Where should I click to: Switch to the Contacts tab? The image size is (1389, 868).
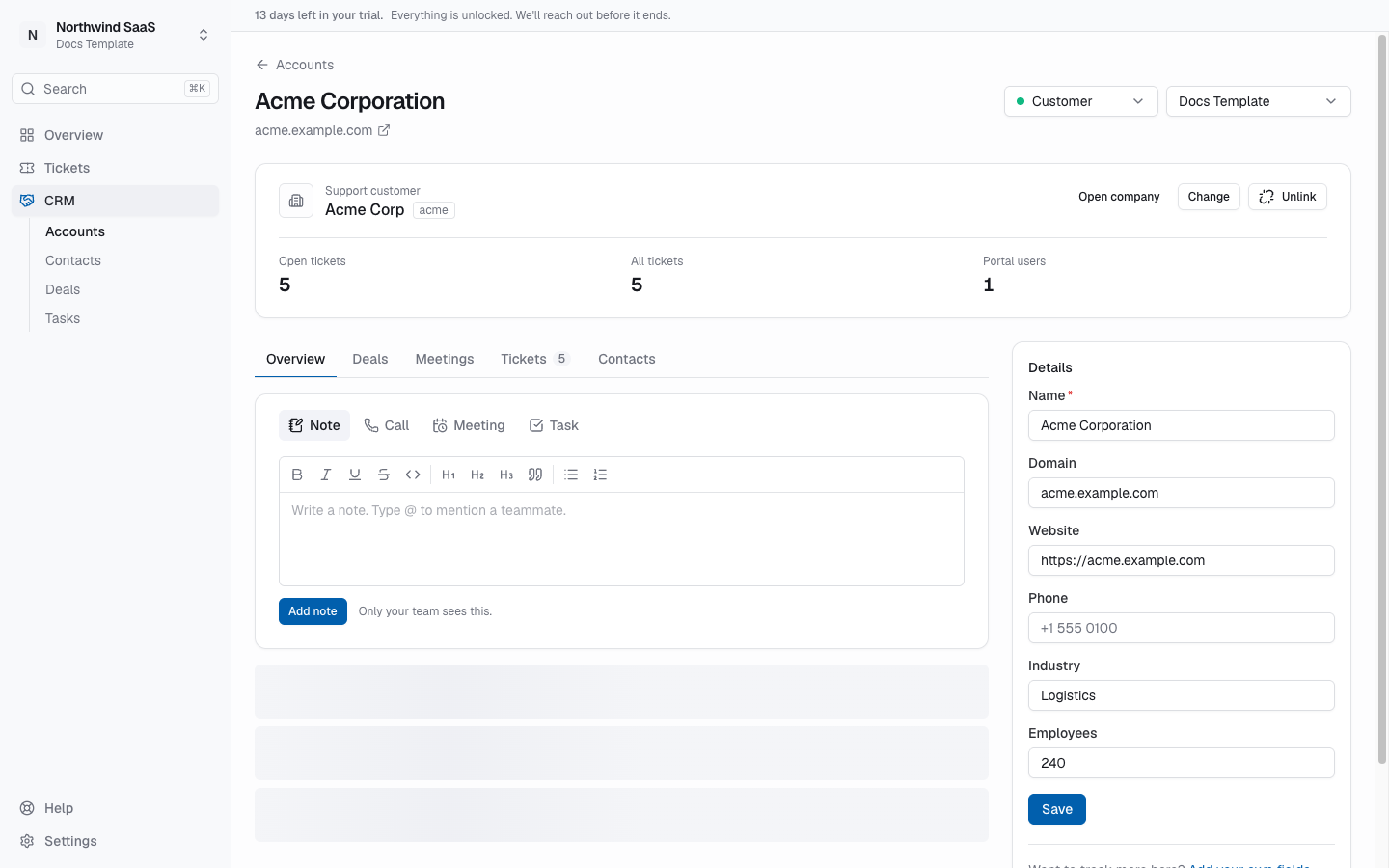(x=627, y=359)
